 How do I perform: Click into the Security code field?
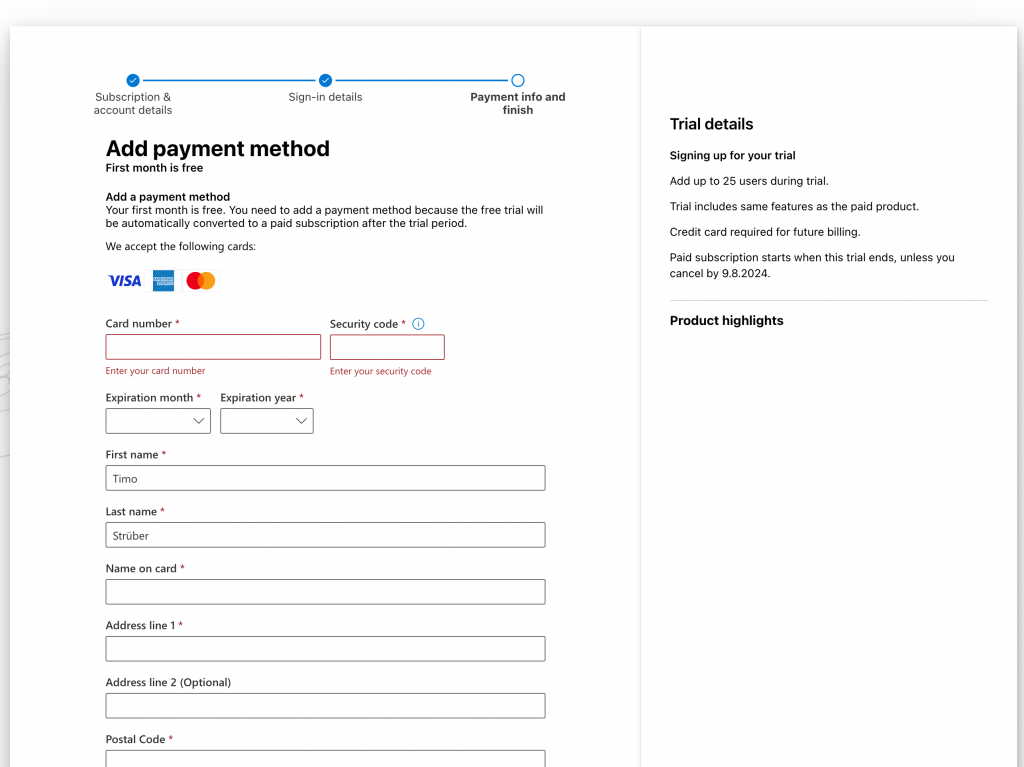coord(387,347)
